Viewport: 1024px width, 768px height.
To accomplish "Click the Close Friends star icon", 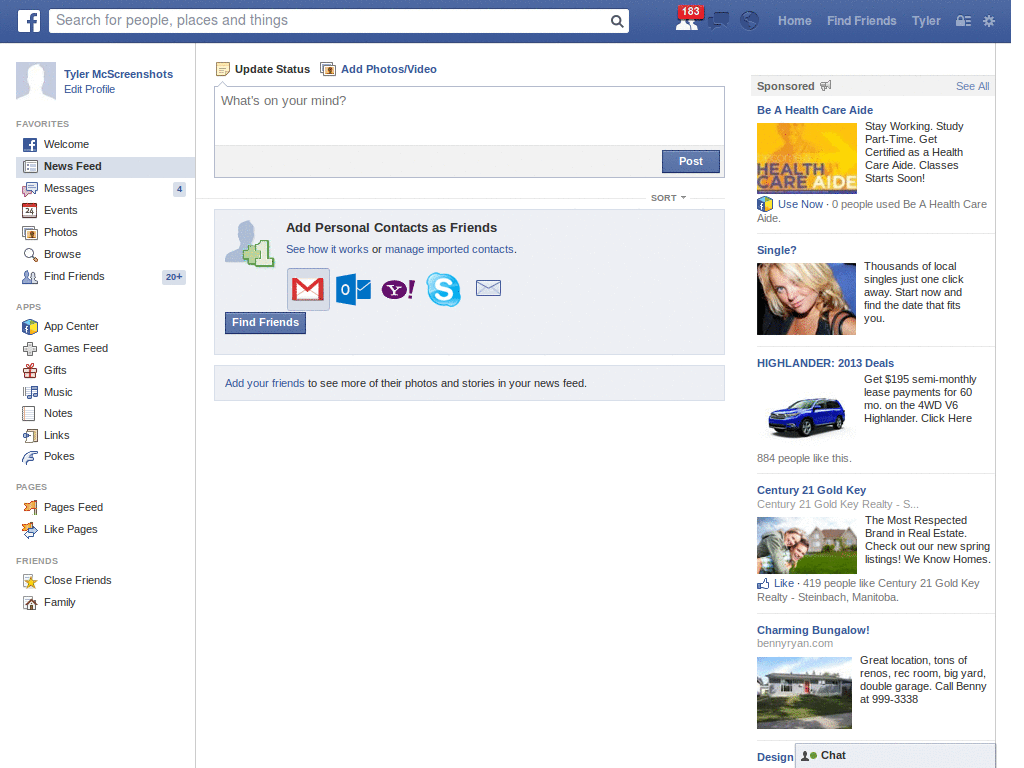I will point(29,581).
